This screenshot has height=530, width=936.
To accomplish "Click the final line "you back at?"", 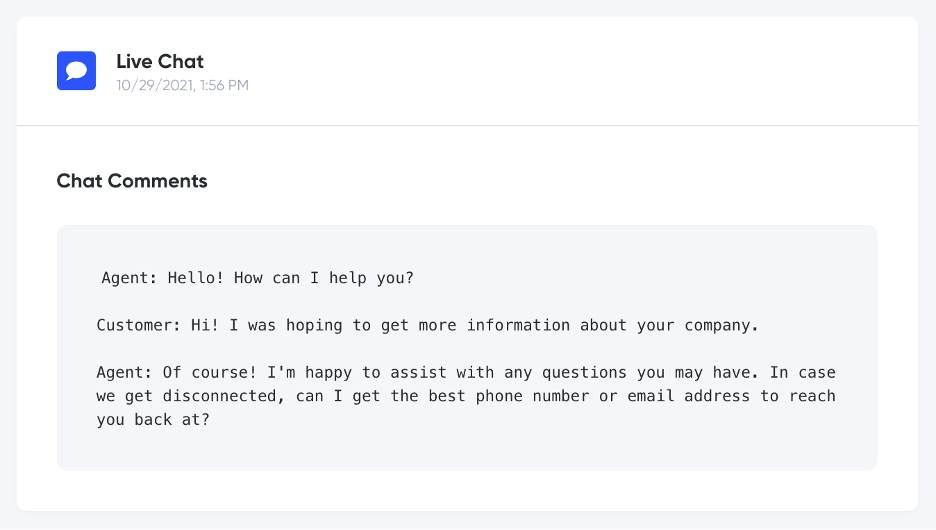I will coord(153,420).
